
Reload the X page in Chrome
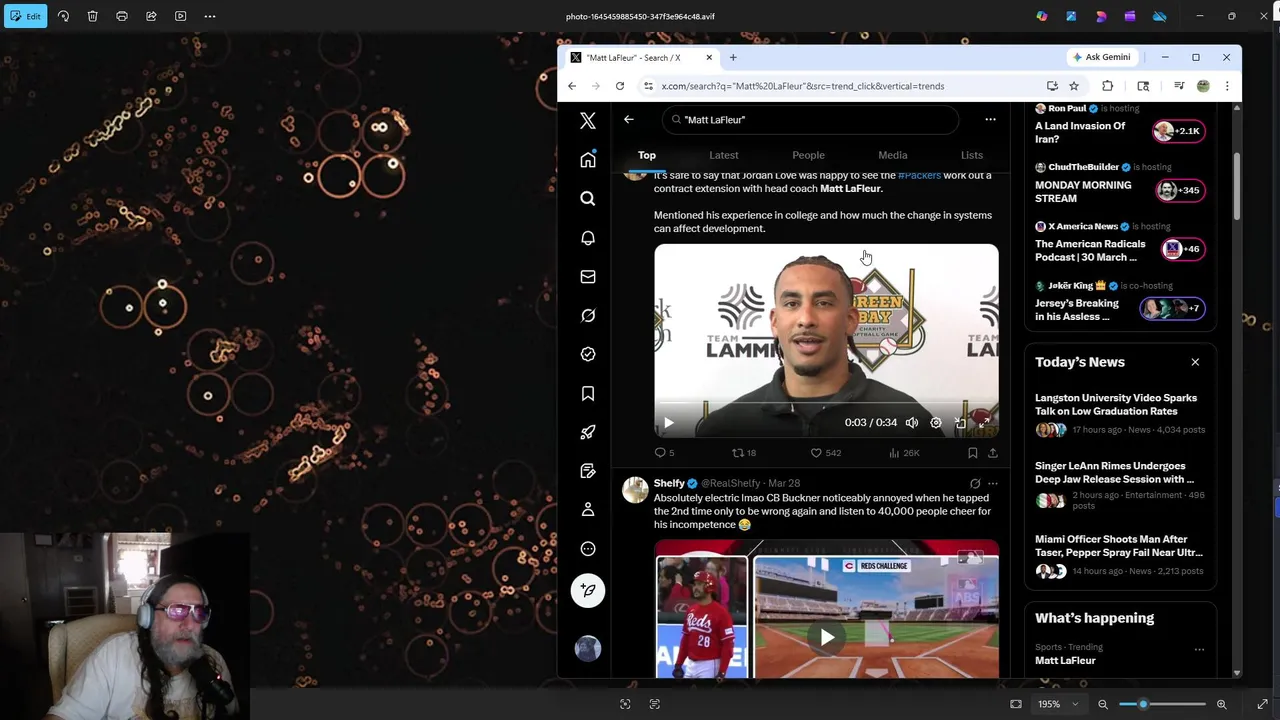coord(620,86)
